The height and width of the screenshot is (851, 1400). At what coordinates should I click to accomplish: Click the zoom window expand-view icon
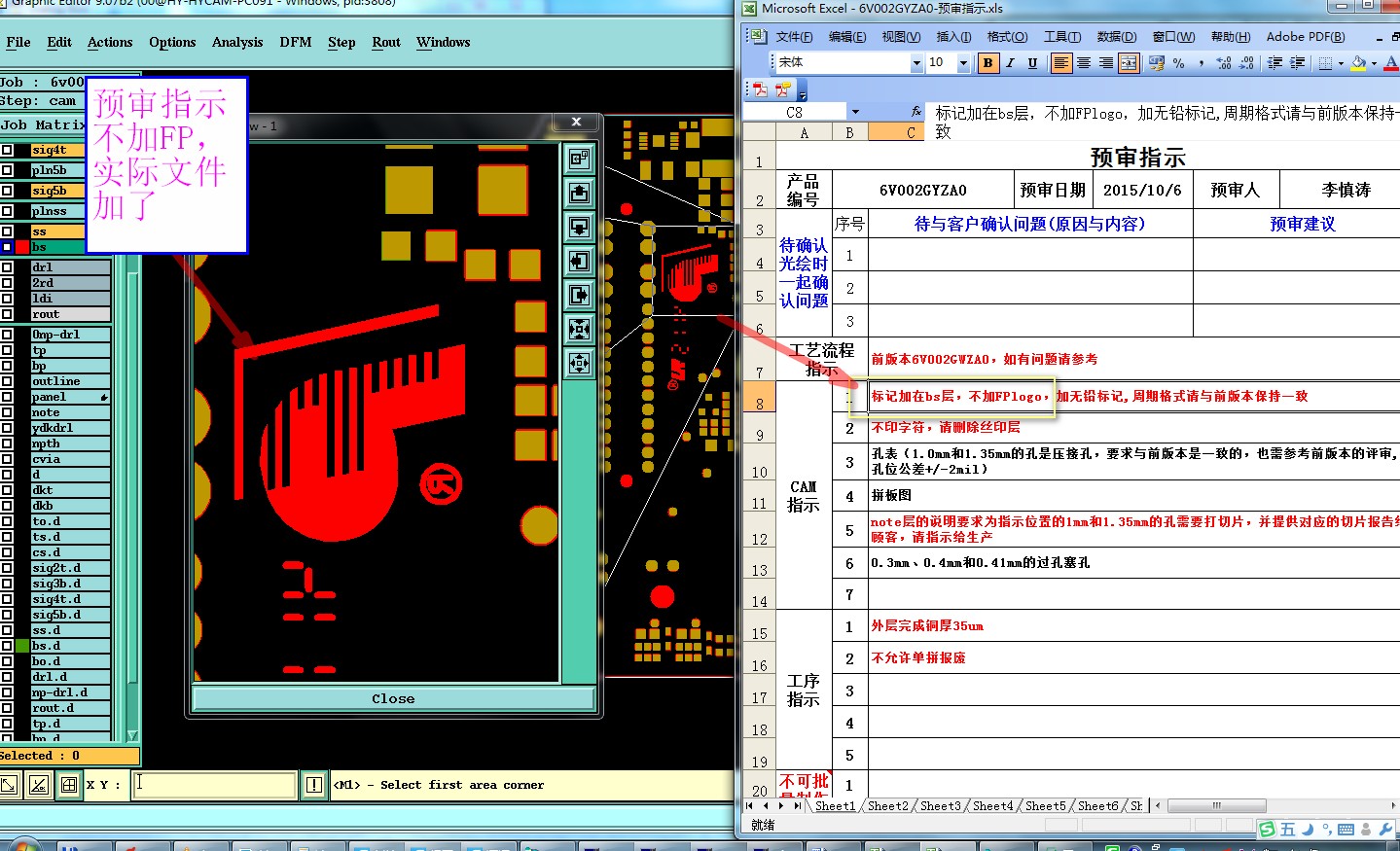pyautogui.click(x=579, y=364)
